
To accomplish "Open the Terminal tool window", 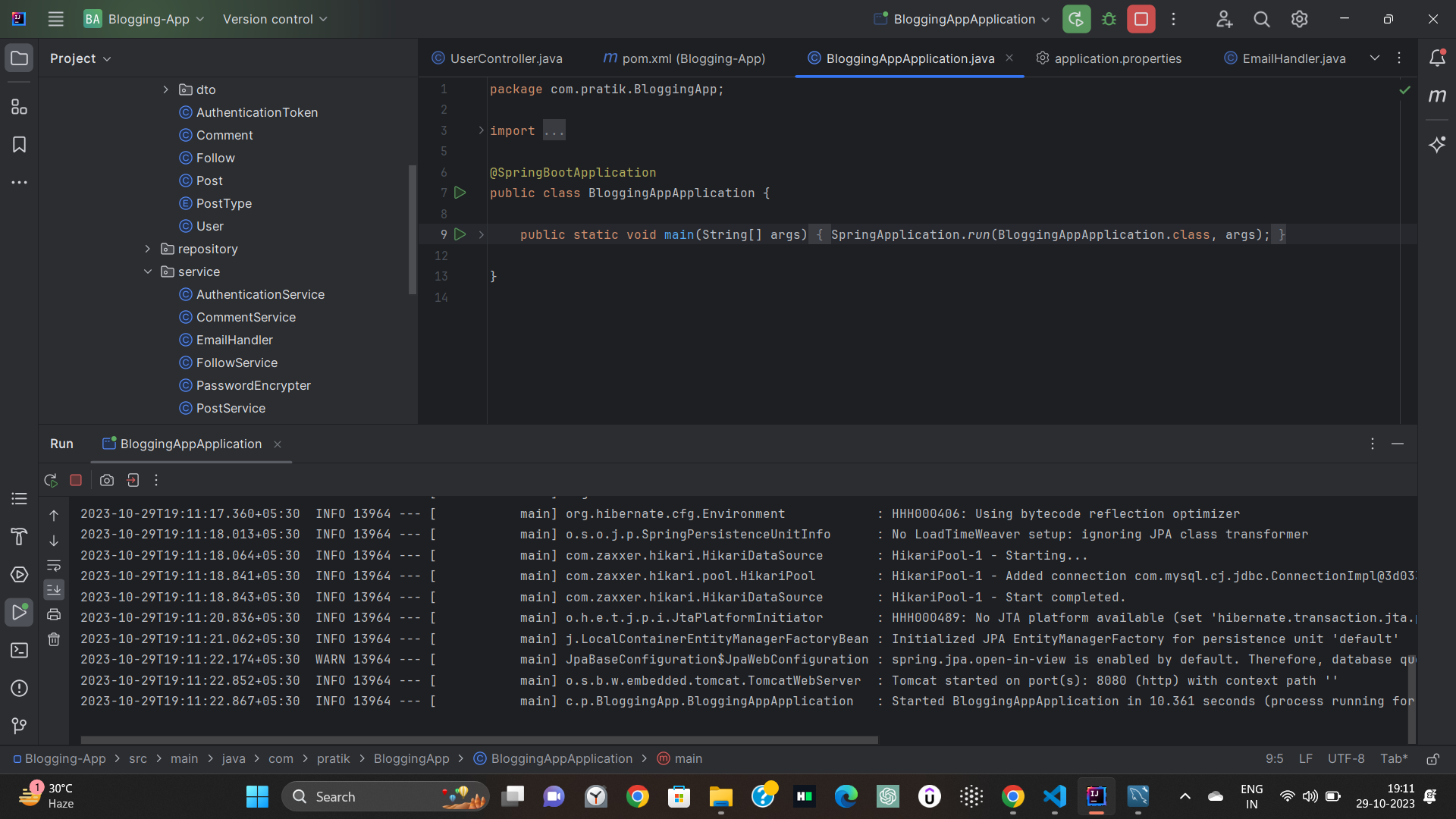I will click(19, 651).
